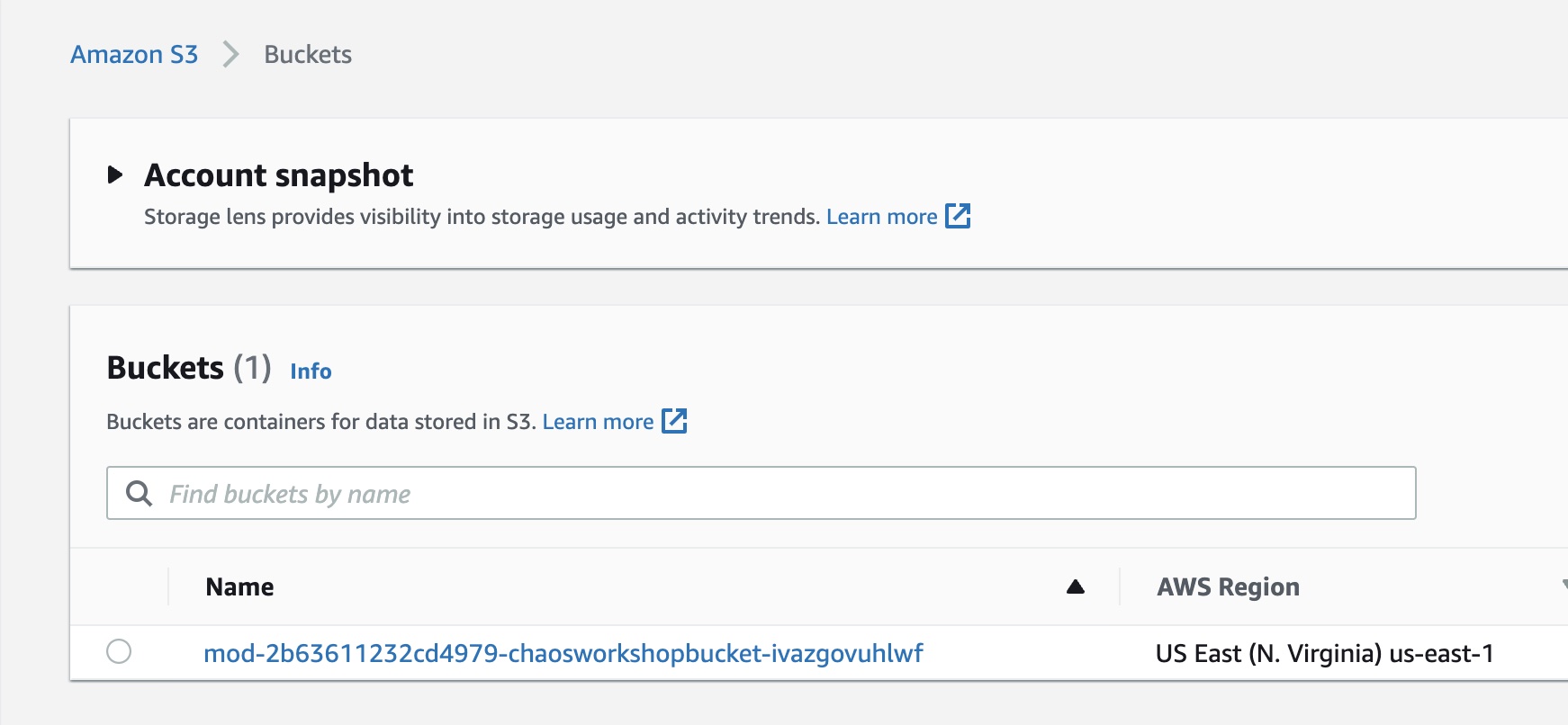Expand the Account snapshot section
The width and height of the screenshot is (1568, 725).
coord(115,175)
